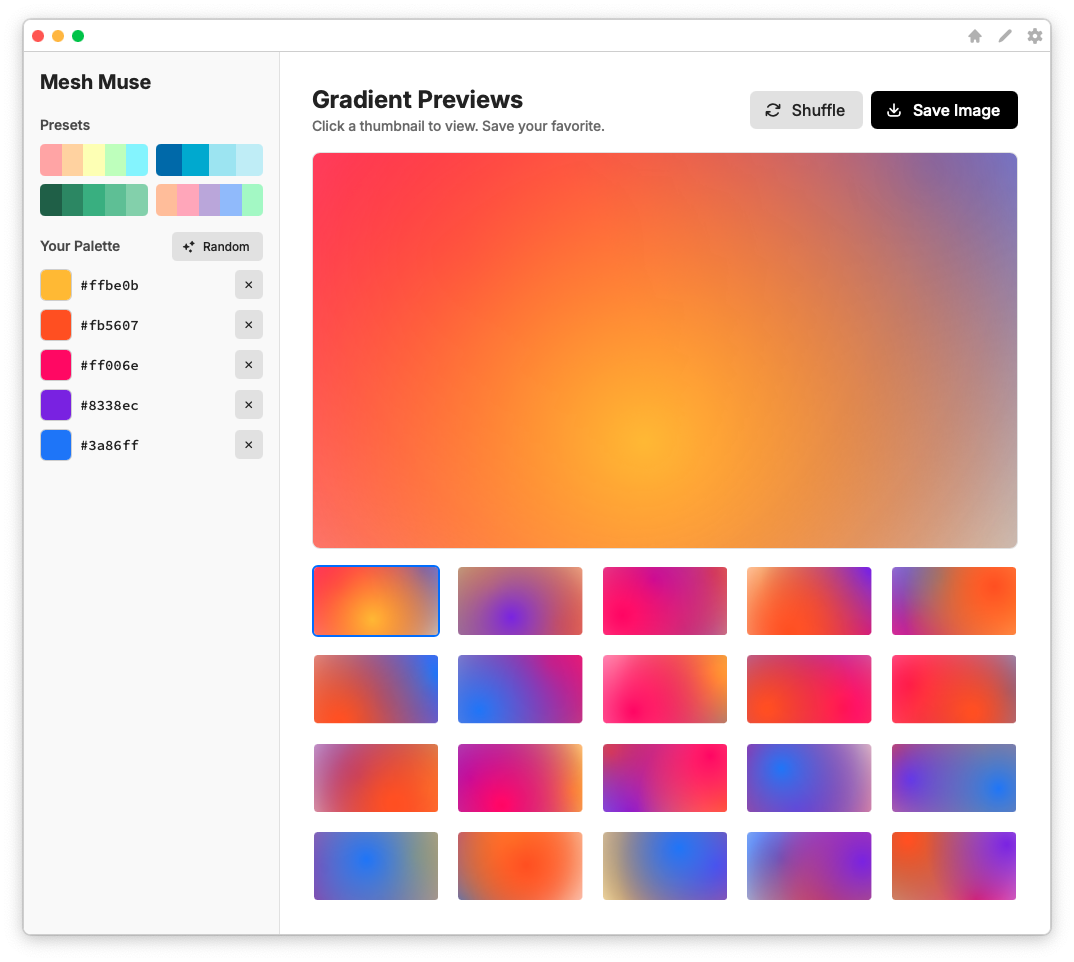Apply the green preset palette
This screenshot has height=962, width=1074.
pos(93,200)
